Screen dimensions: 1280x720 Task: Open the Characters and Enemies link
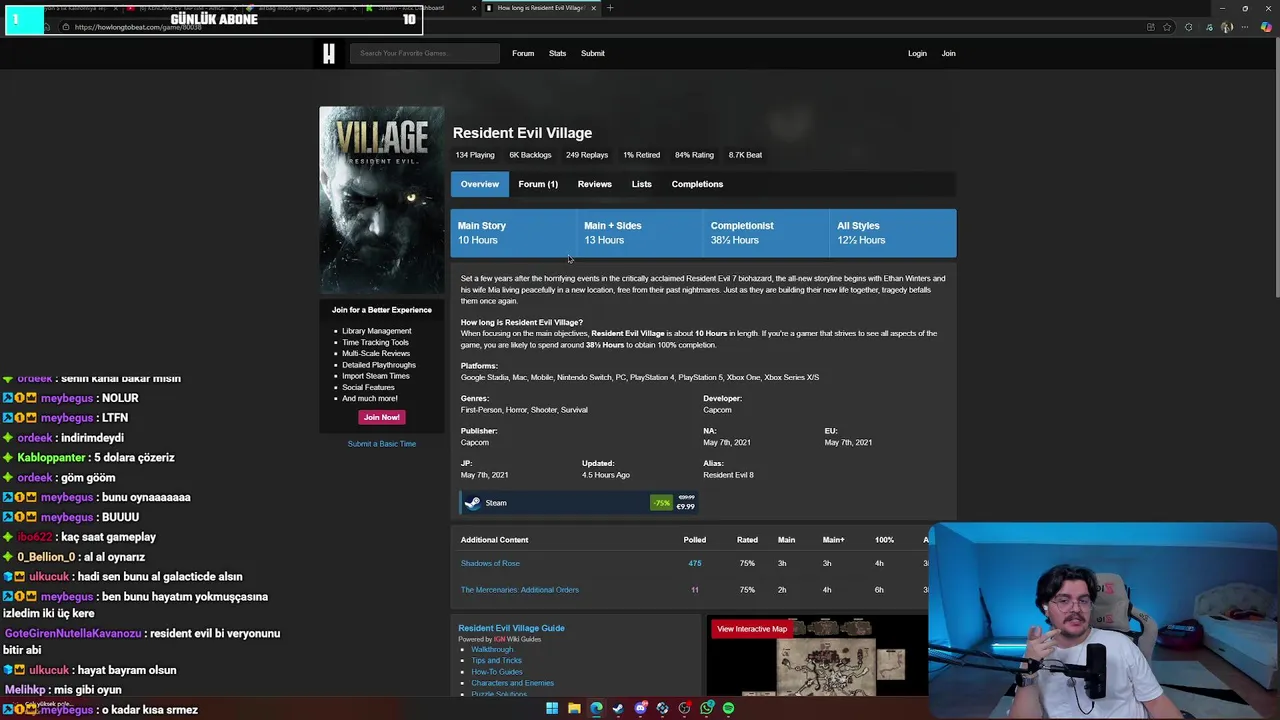point(512,683)
